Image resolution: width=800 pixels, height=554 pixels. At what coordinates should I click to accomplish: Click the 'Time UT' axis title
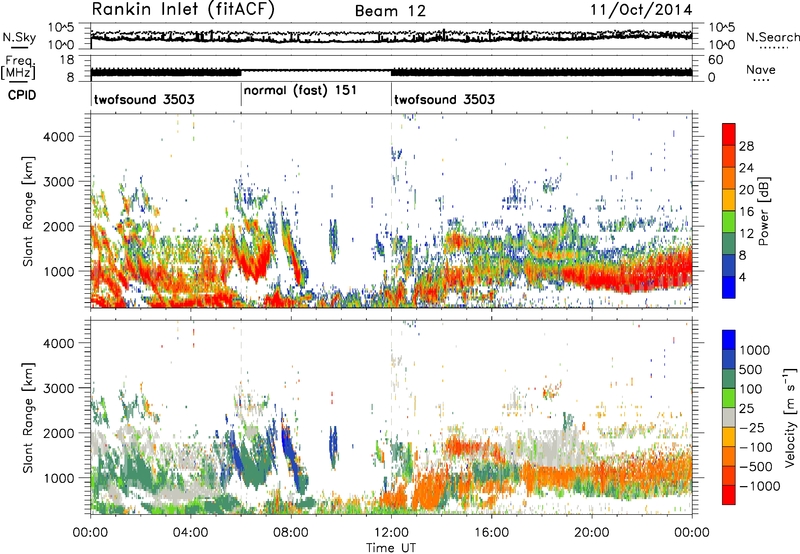point(391,547)
